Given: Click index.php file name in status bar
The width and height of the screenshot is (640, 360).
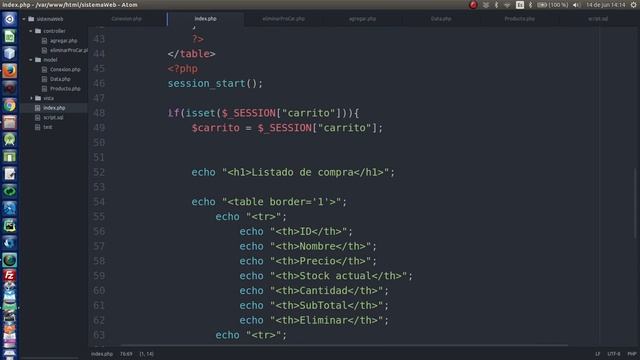Looking at the screenshot, I should point(102,354).
